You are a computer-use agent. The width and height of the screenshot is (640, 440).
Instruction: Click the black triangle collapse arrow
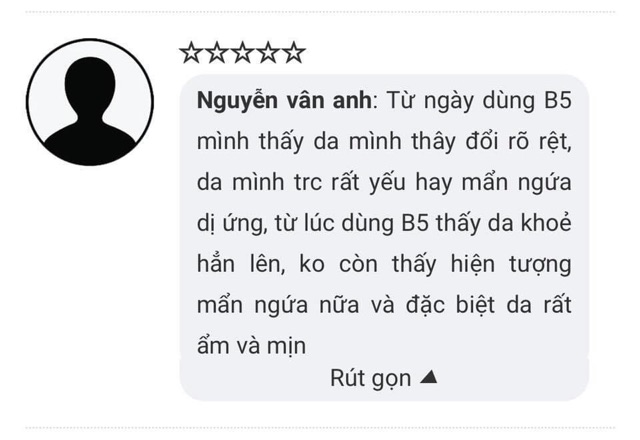pos(429,377)
